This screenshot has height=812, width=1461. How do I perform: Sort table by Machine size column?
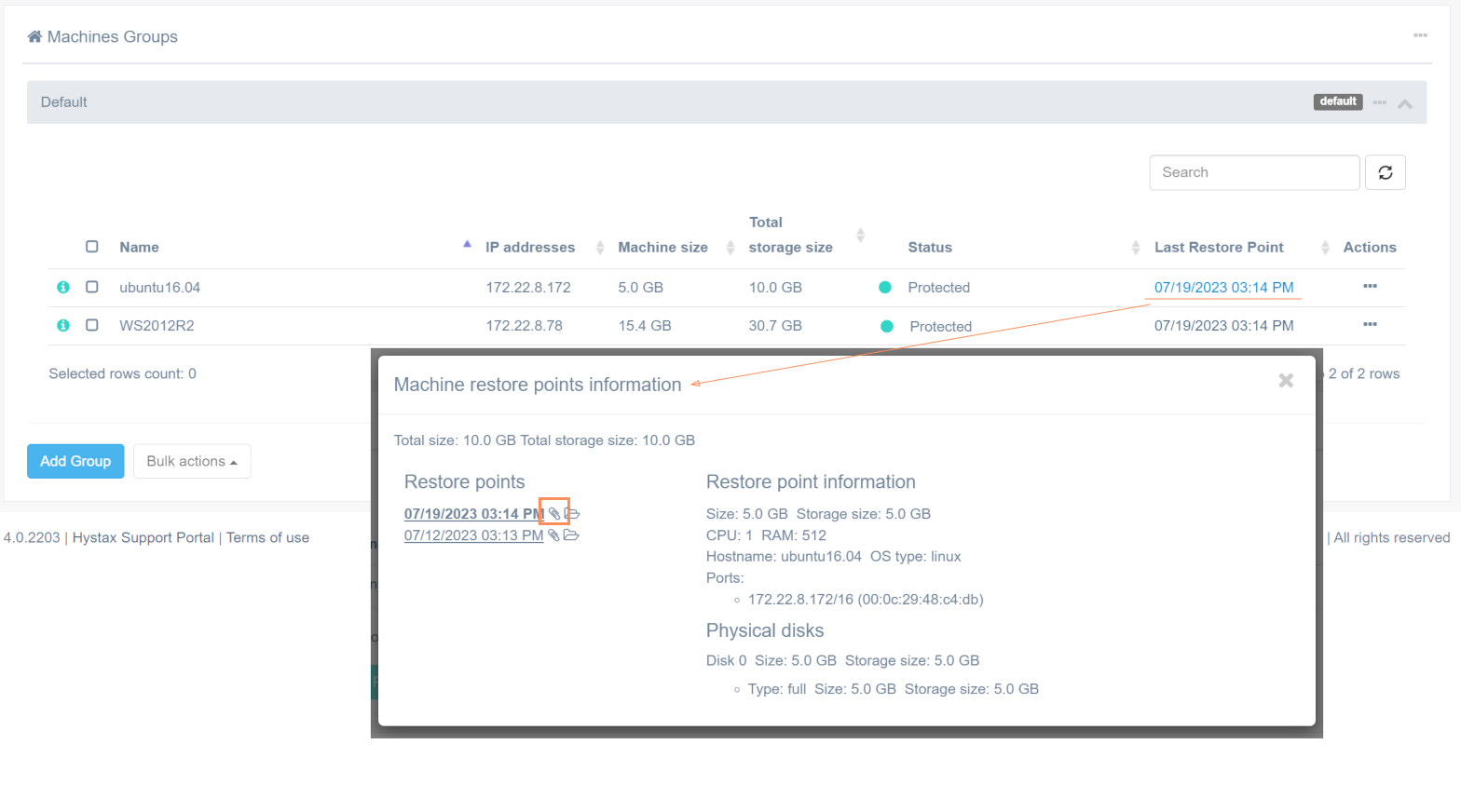tap(663, 248)
